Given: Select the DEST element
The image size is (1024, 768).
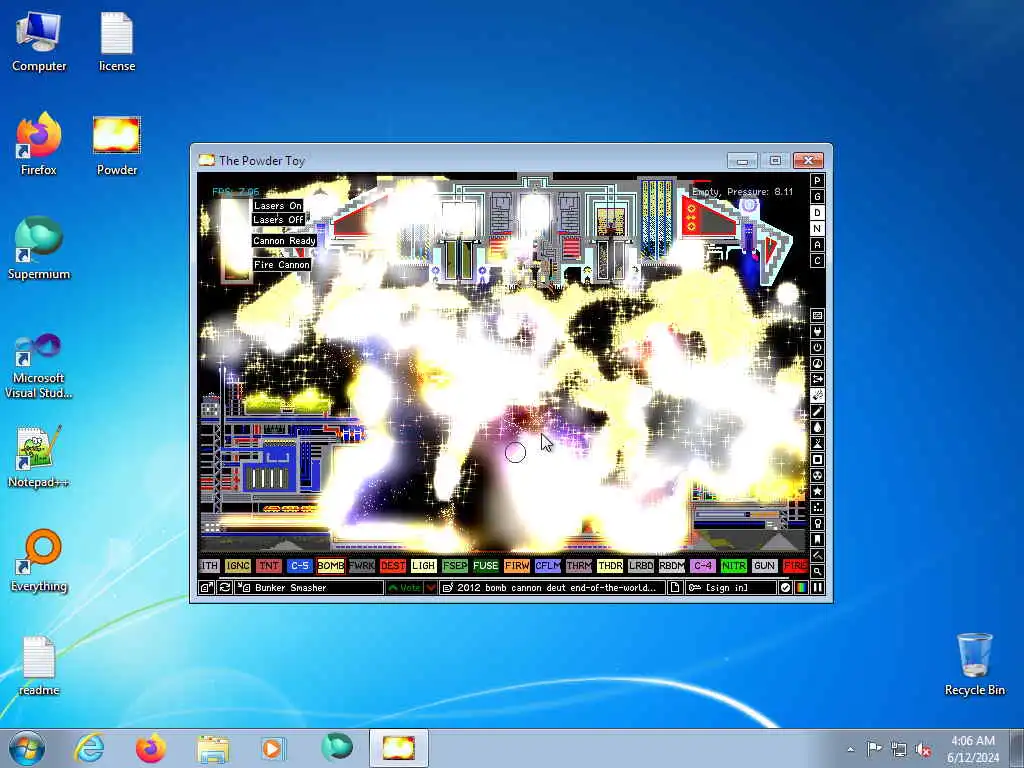Looking at the screenshot, I should point(392,566).
